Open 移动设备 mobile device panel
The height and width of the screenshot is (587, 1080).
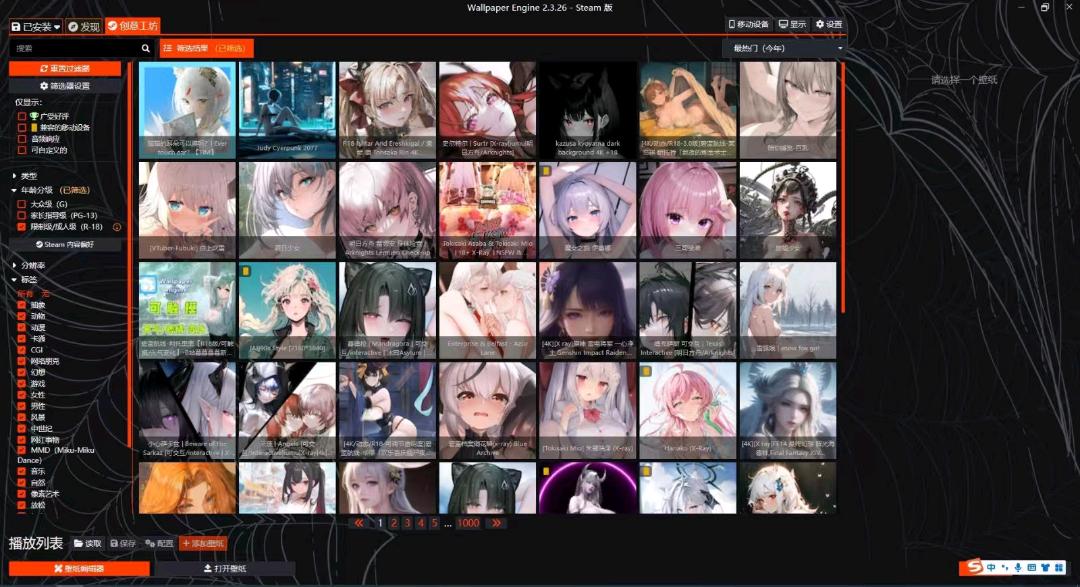748,24
